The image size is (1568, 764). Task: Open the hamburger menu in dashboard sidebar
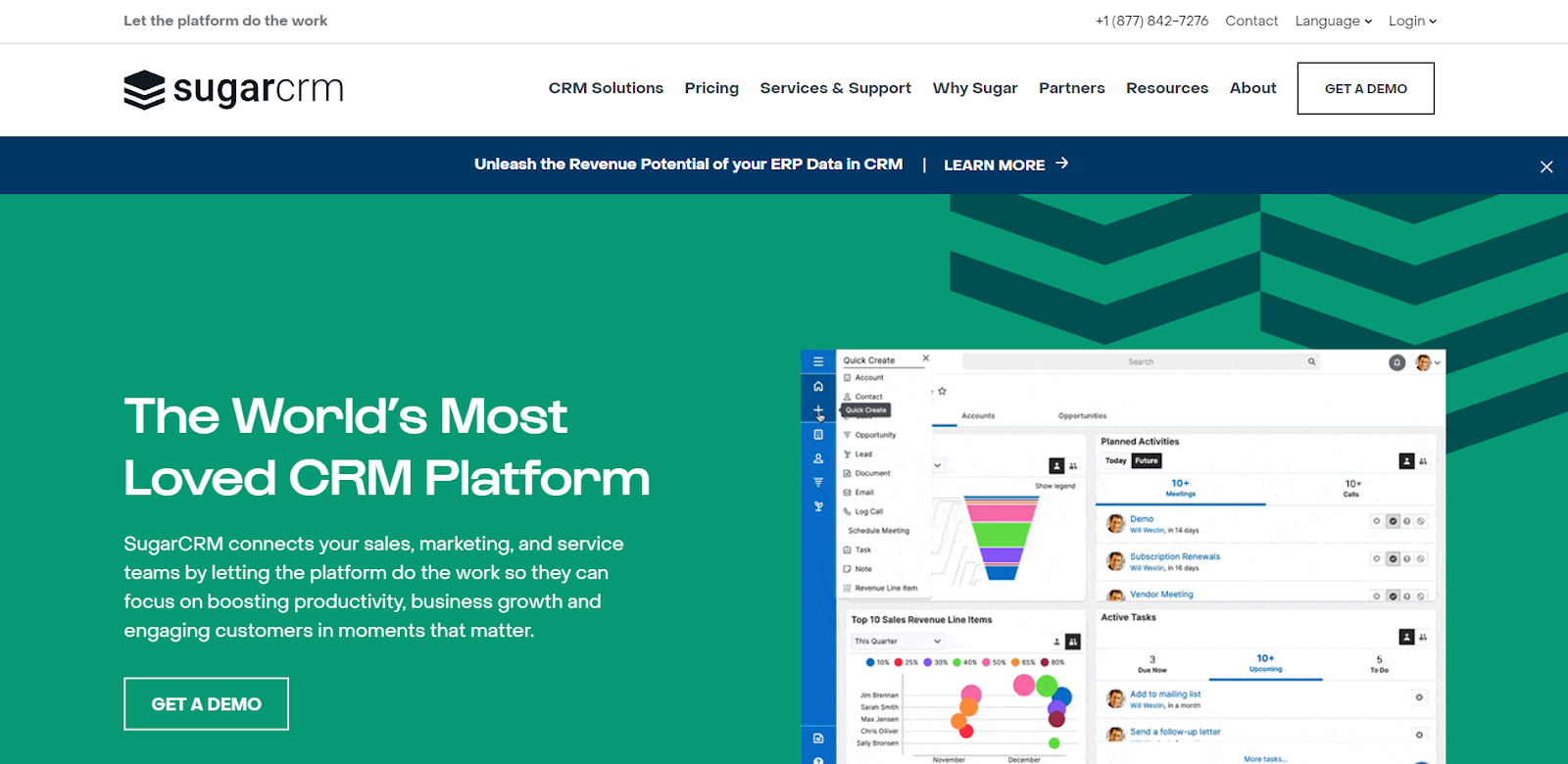pos(818,361)
